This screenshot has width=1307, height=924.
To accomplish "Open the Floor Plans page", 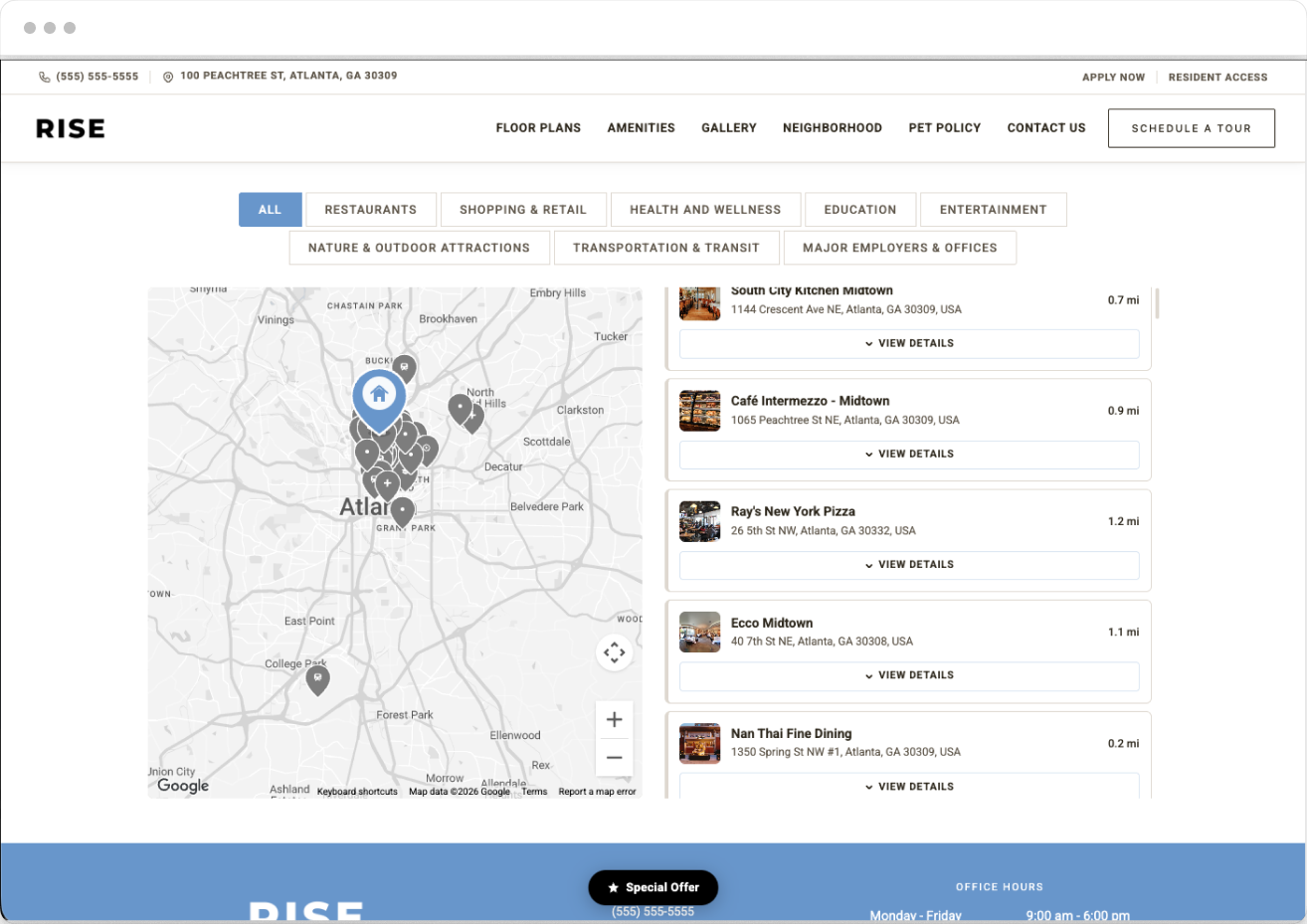I will 538,128.
